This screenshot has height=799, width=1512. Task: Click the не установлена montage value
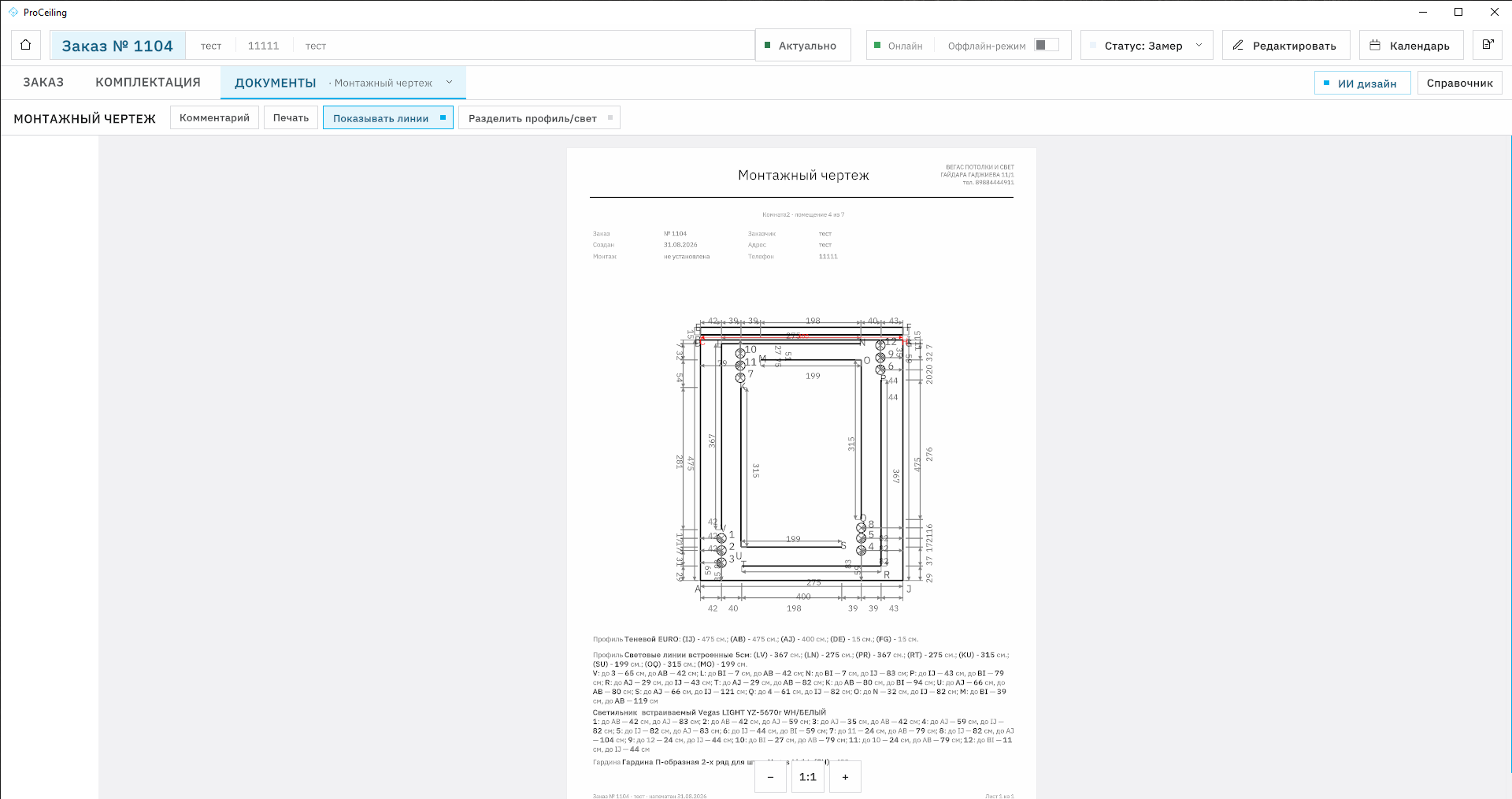tap(687, 256)
